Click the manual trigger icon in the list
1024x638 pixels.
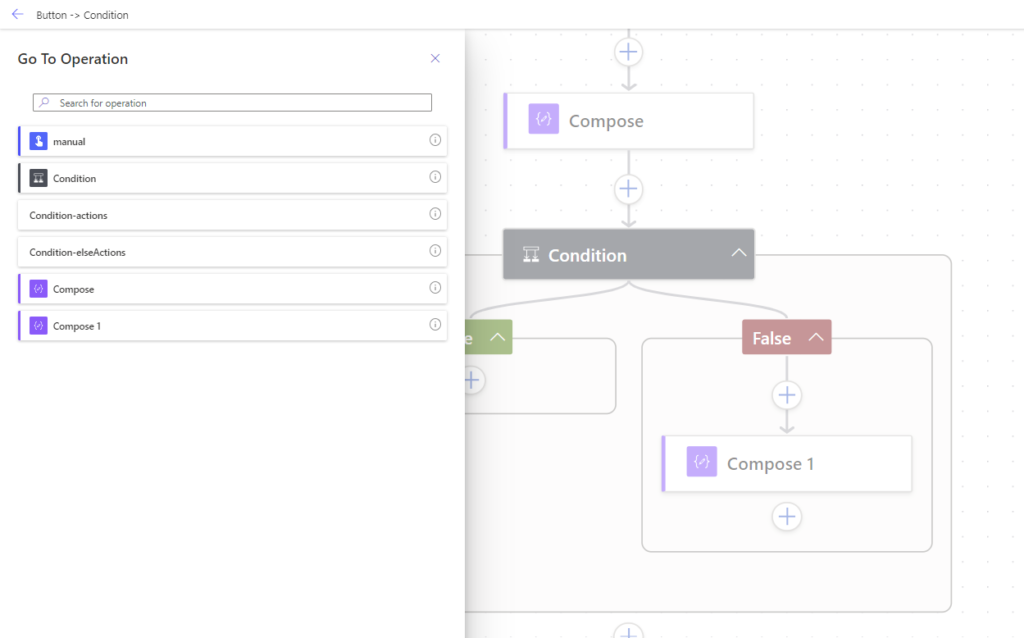click(x=39, y=141)
